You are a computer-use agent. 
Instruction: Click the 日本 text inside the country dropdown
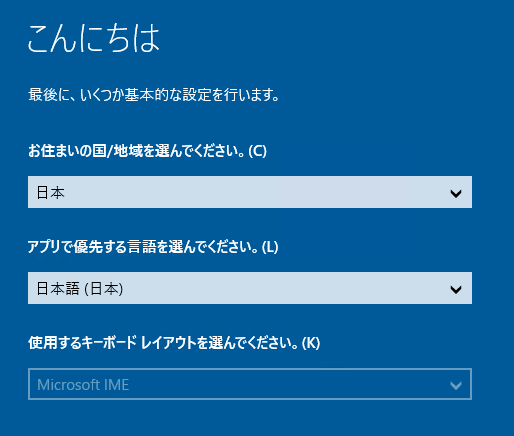[50, 193]
